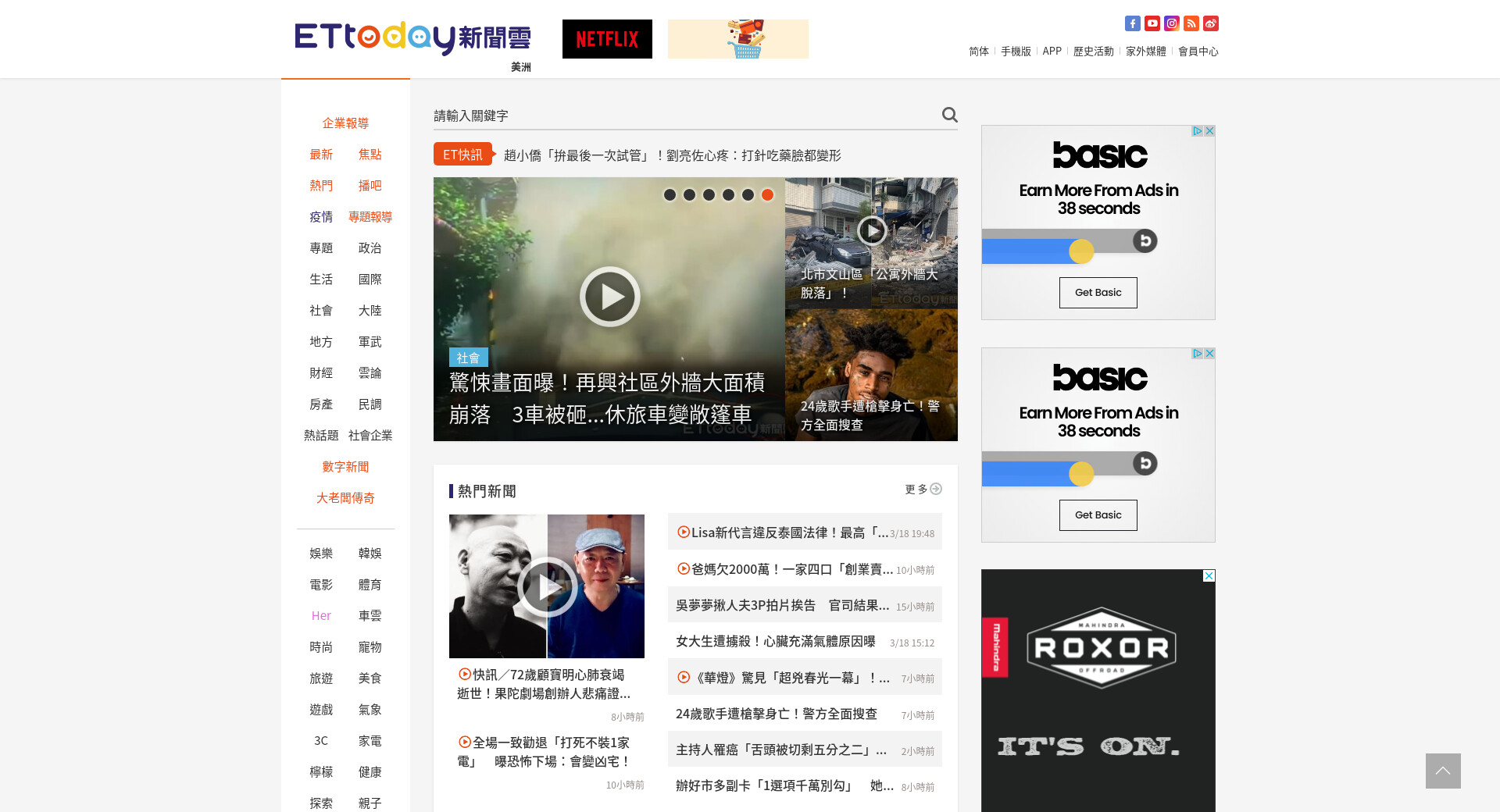Close the Roxor advertisement
1500x812 pixels.
click(x=1209, y=576)
